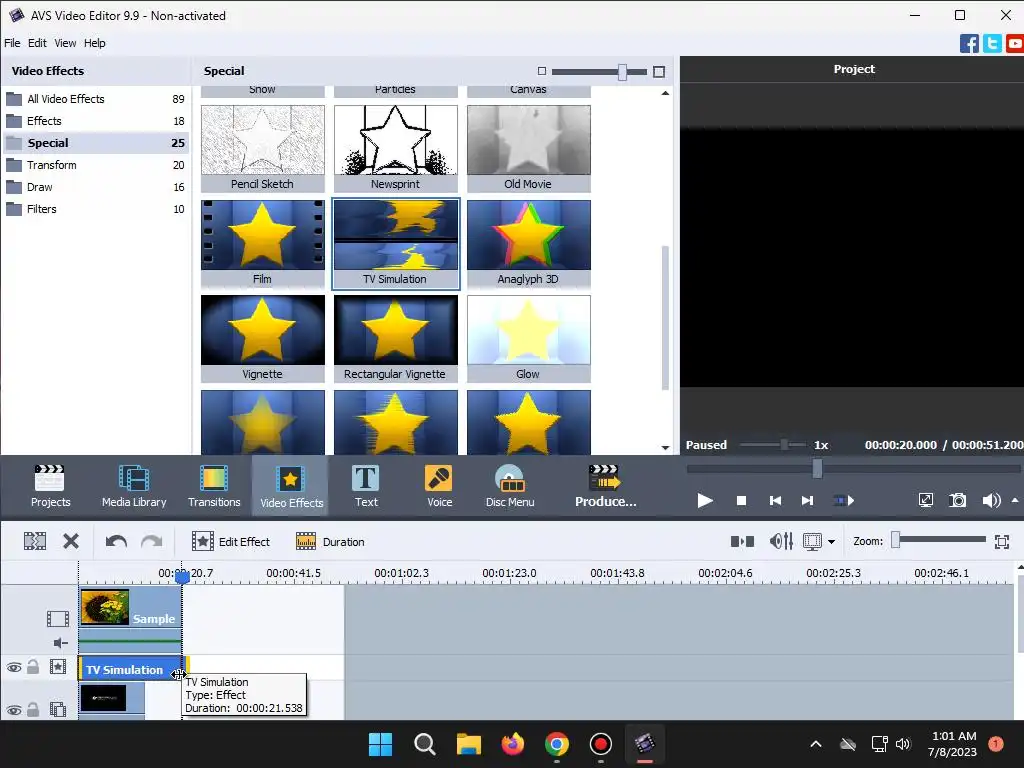Go to next frame

pos(808,501)
